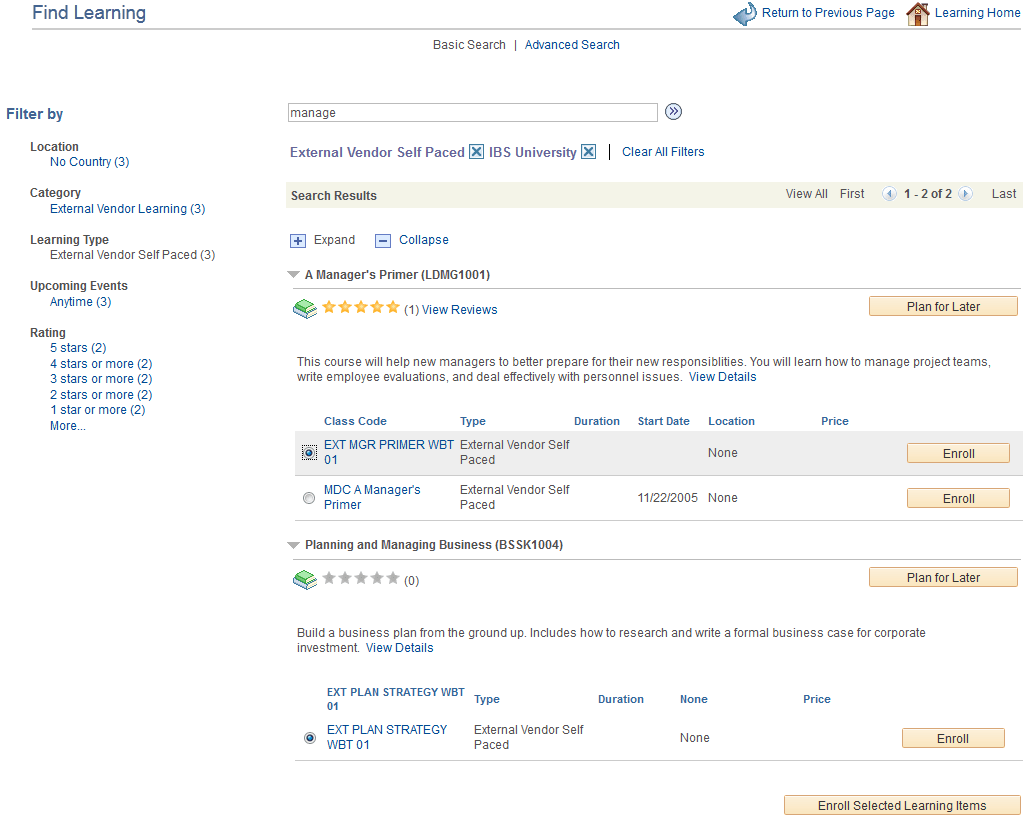Open Advanced Search

point(572,44)
